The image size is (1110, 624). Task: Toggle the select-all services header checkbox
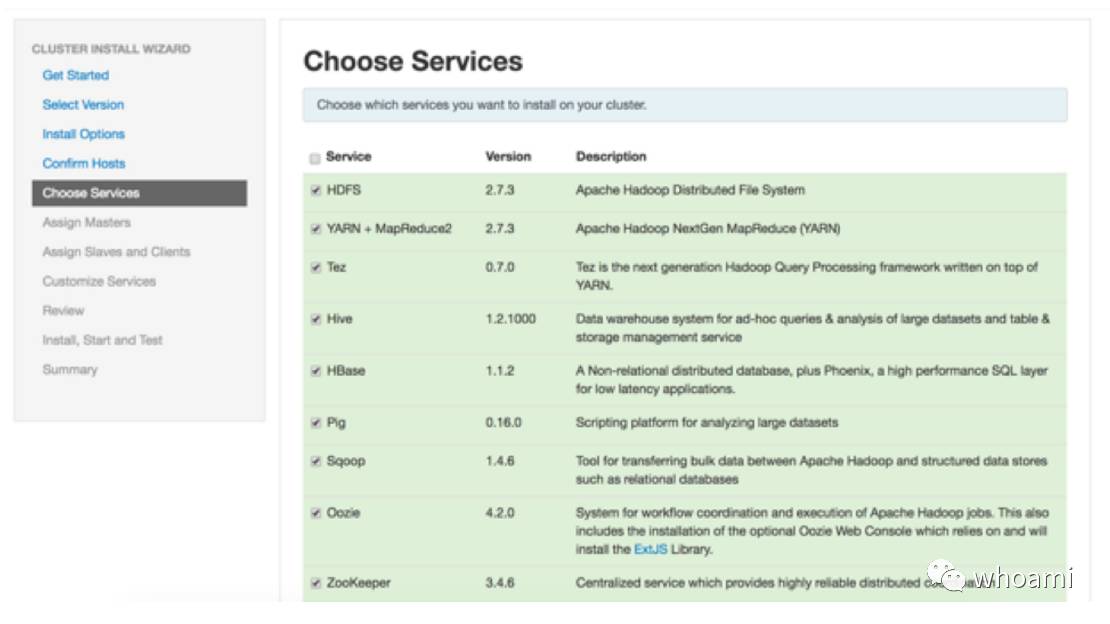click(316, 158)
